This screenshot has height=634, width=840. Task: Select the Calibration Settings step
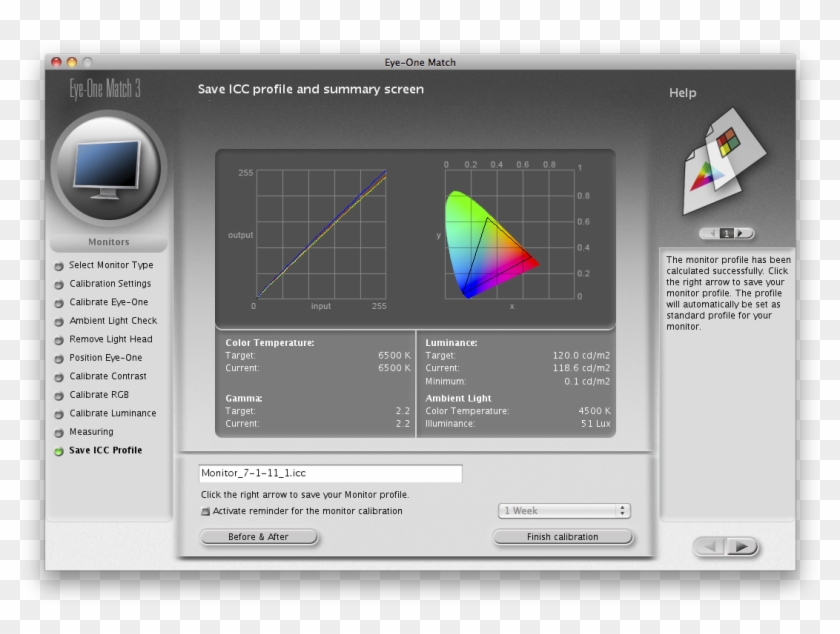coord(100,283)
